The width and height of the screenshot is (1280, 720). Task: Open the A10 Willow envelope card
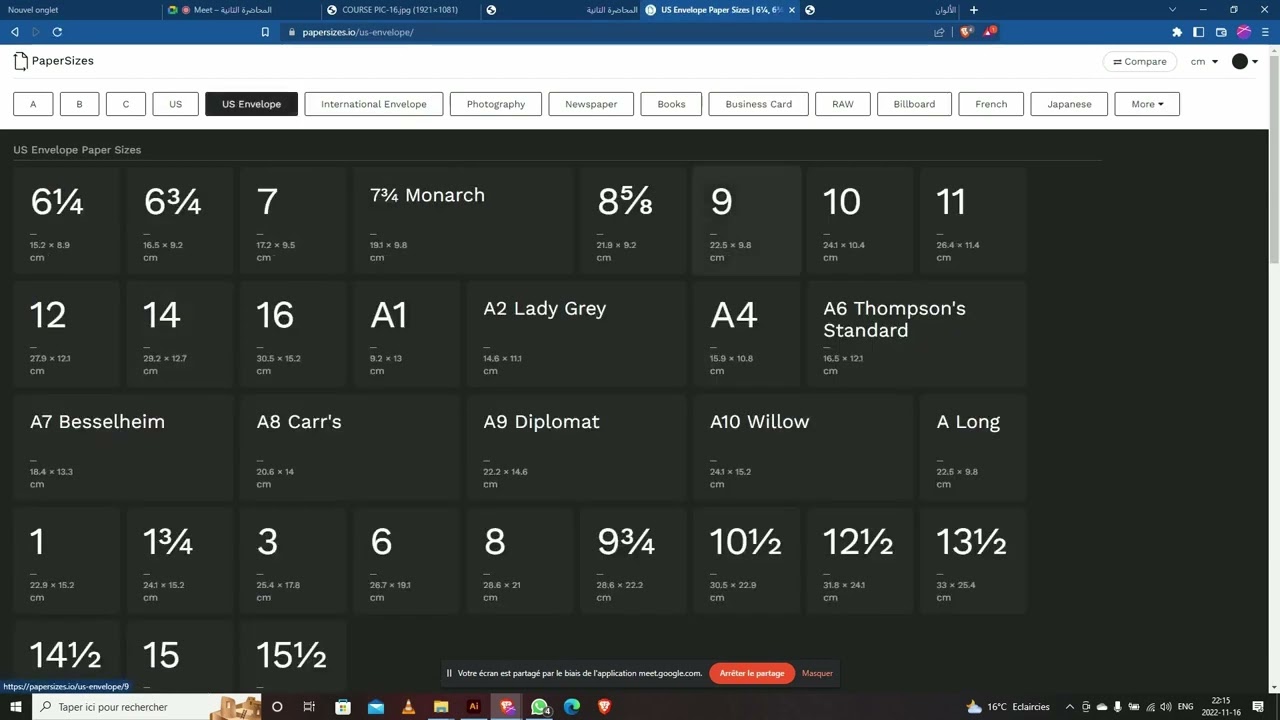pyautogui.click(x=803, y=446)
